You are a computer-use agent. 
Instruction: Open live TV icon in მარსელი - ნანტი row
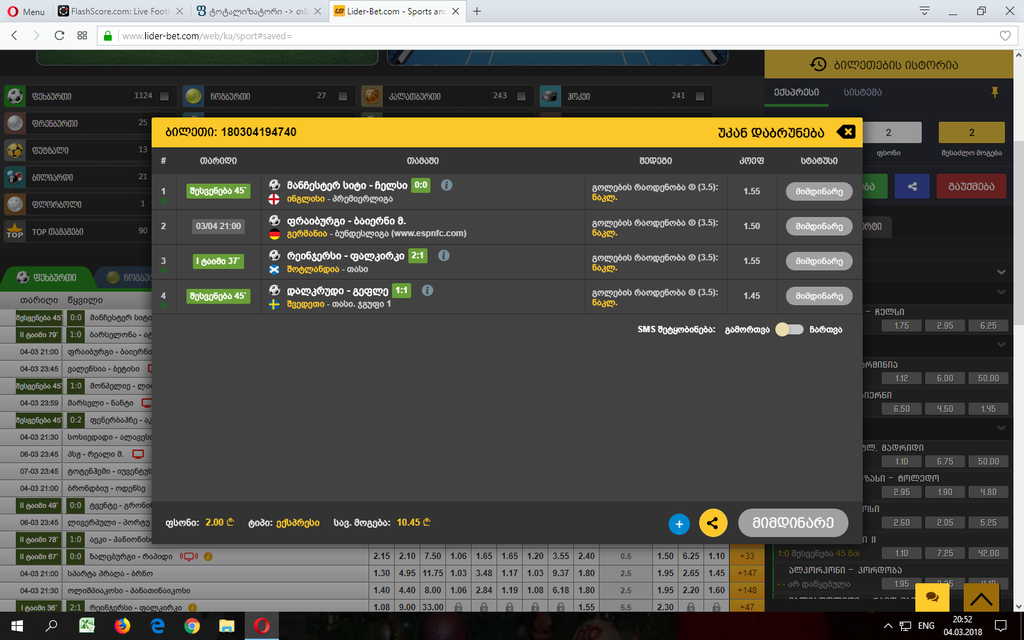point(147,403)
